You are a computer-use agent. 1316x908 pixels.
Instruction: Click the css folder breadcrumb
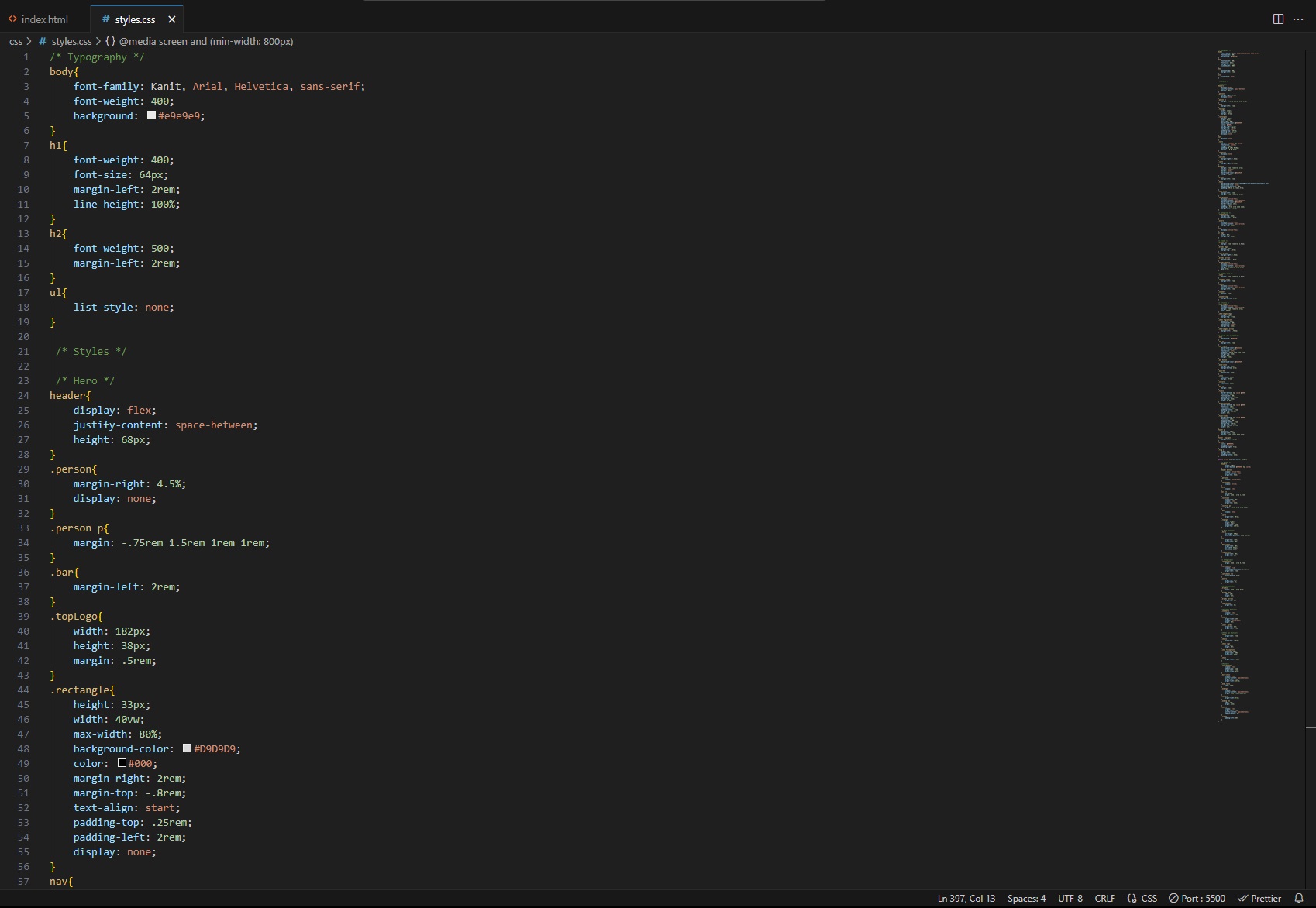[x=16, y=42]
